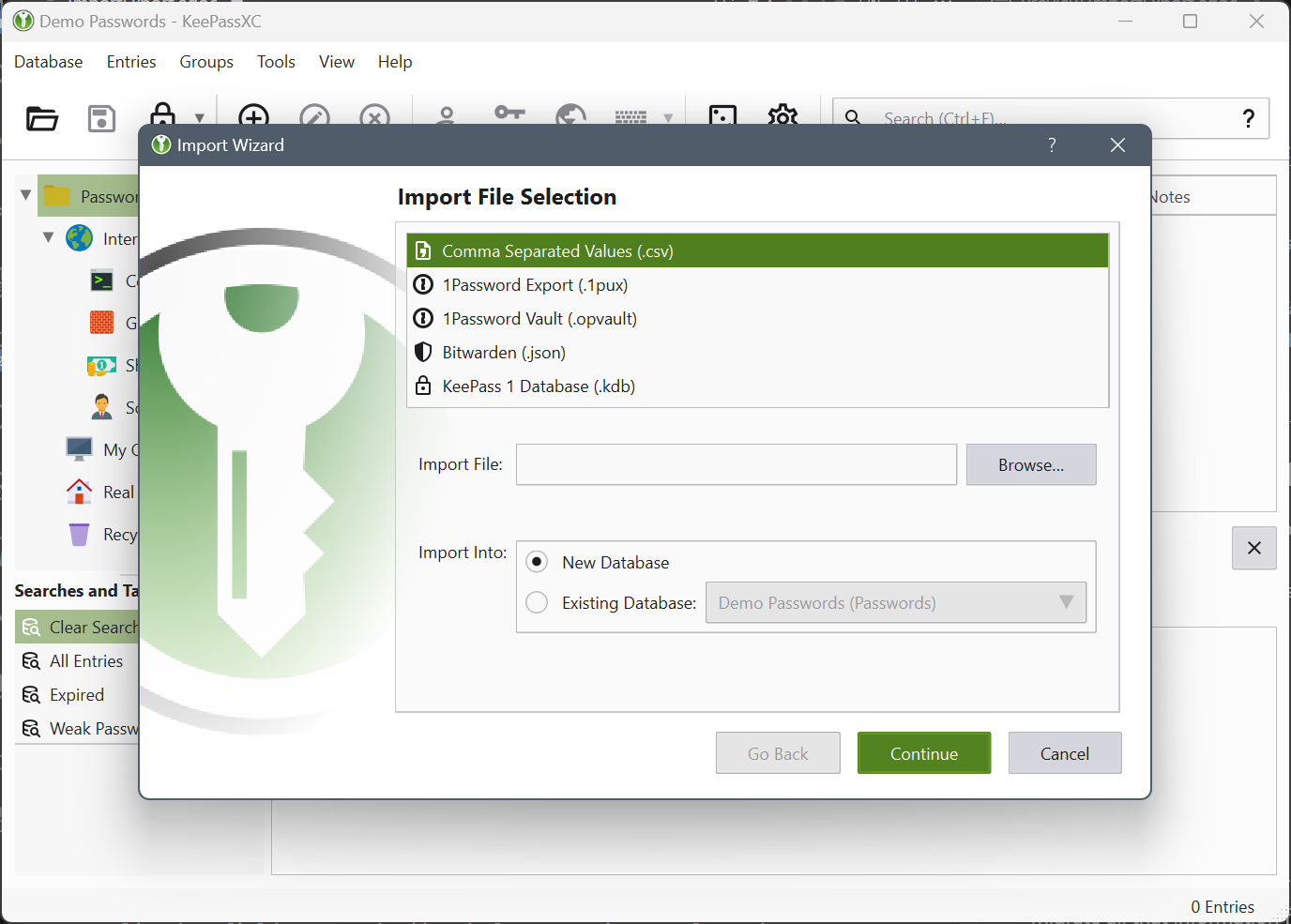The height and width of the screenshot is (924, 1291).
Task: Select Bitwarden (.json) format
Action: (x=758, y=352)
